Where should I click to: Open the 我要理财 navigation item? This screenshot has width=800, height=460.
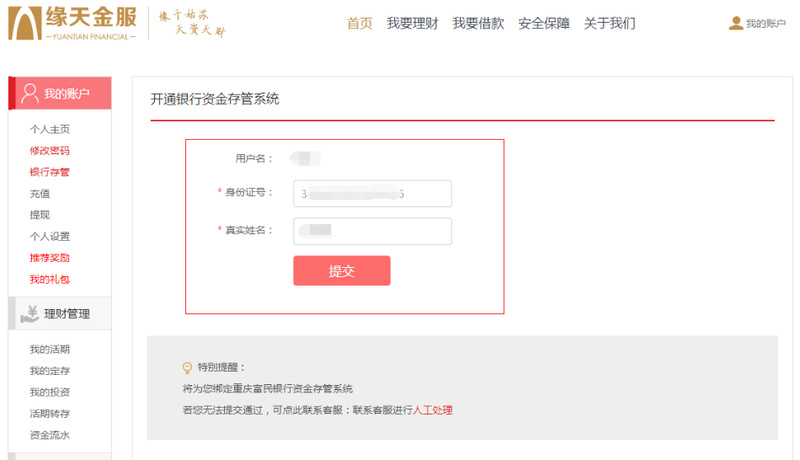coord(412,23)
